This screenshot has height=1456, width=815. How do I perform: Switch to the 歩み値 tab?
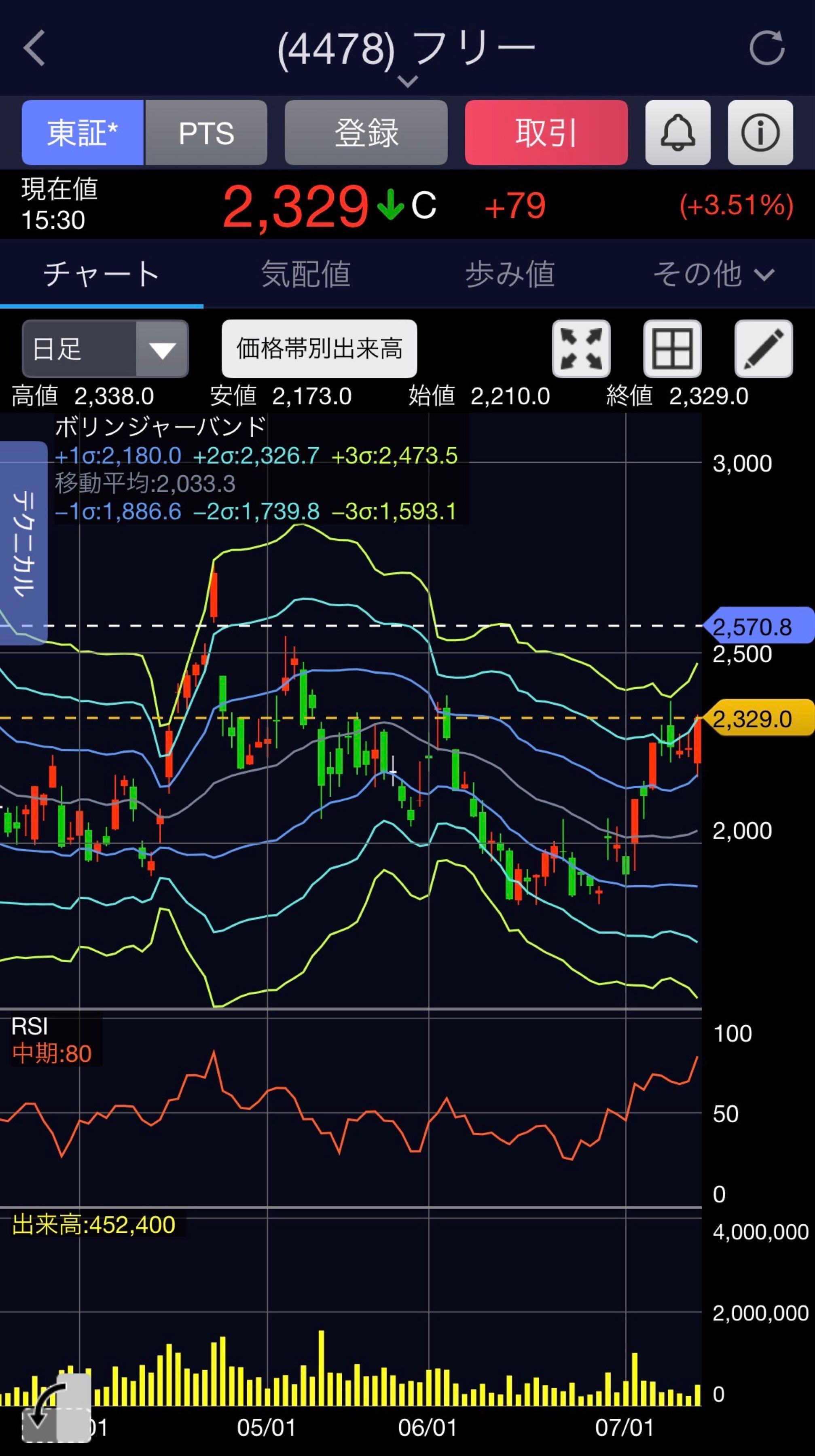(510, 274)
